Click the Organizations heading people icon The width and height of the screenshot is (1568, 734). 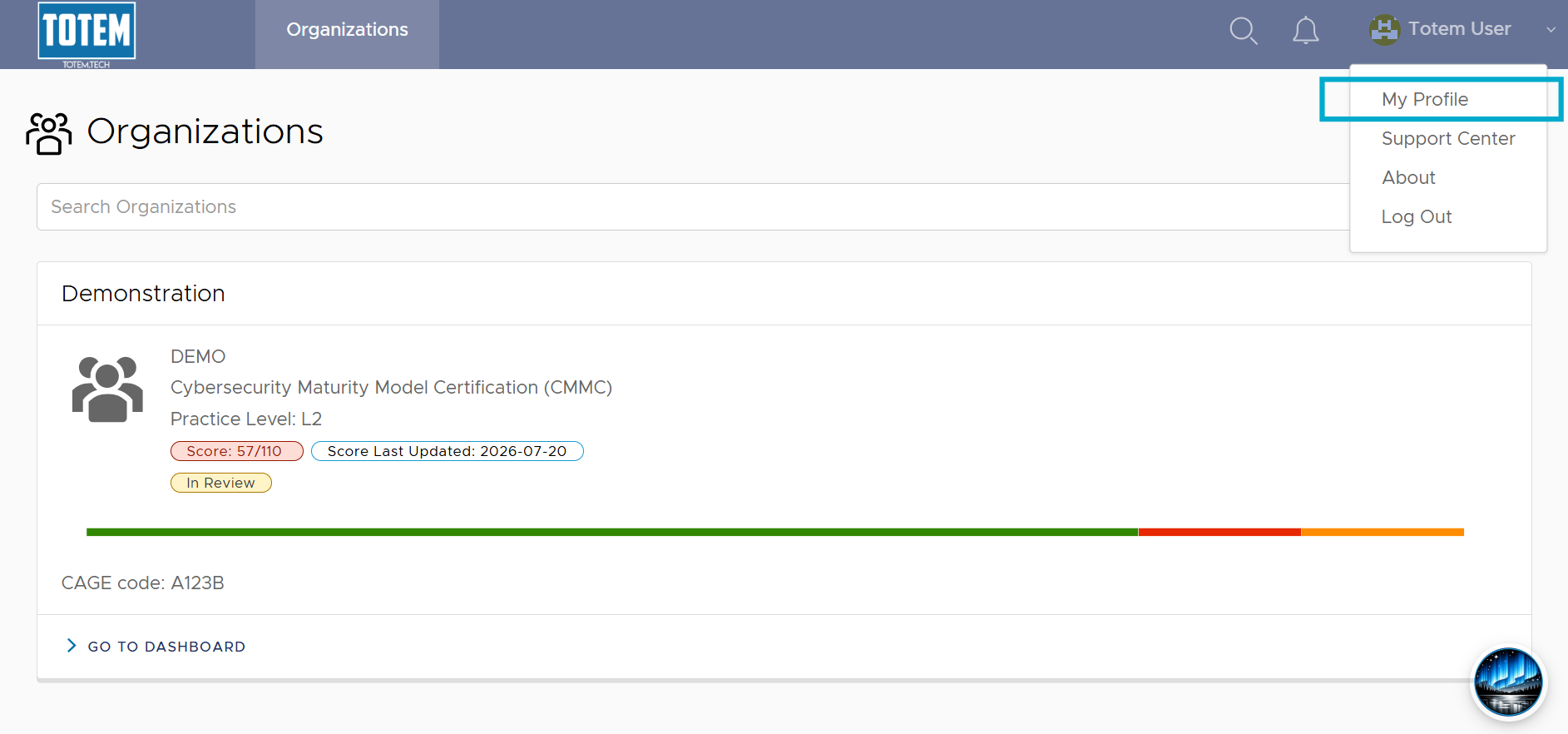click(48, 133)
